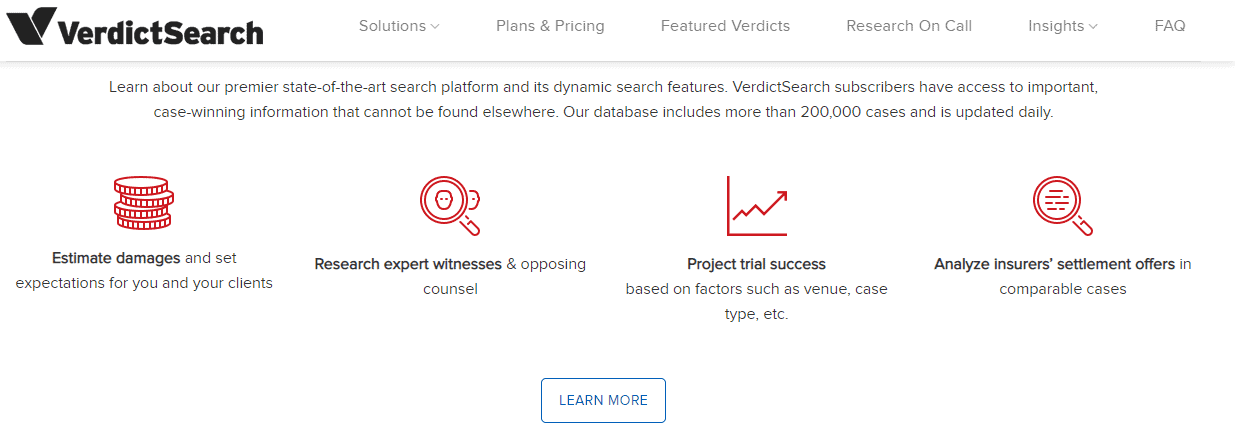Click the VerdictSearch wordmark text
Image resolution: width=1235 pixels, height=435 pixels.
pos(161,30)
